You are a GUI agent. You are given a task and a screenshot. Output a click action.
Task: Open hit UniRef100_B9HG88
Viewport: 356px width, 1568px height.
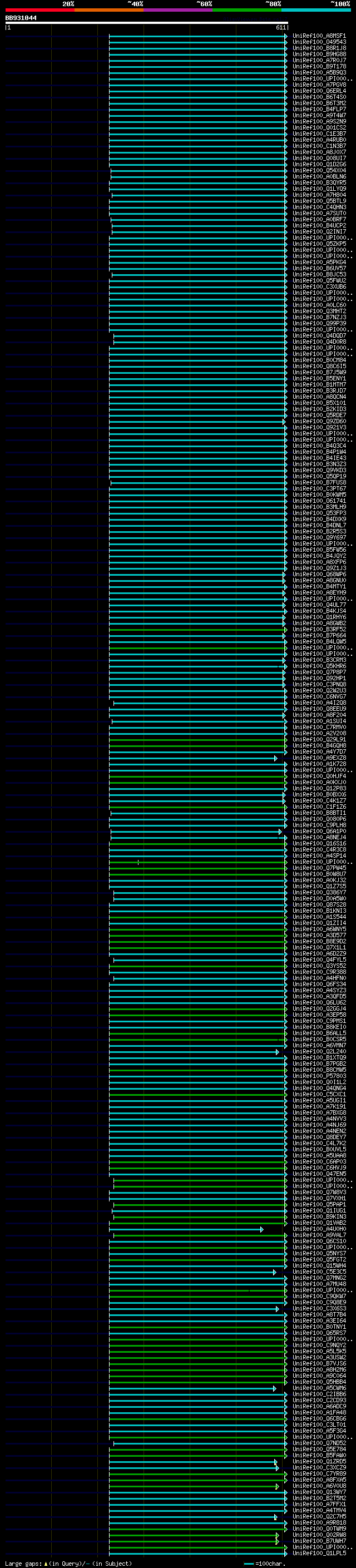tap(319, 54)
